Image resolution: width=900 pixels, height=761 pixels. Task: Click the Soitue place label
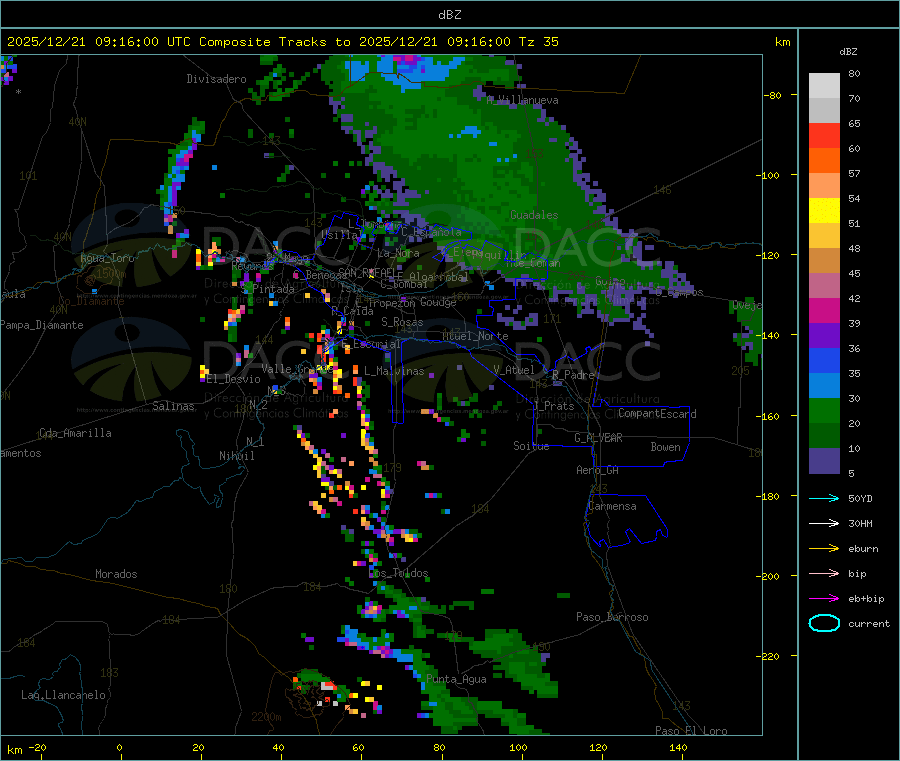pyautogui.click(x=531, y=446)
